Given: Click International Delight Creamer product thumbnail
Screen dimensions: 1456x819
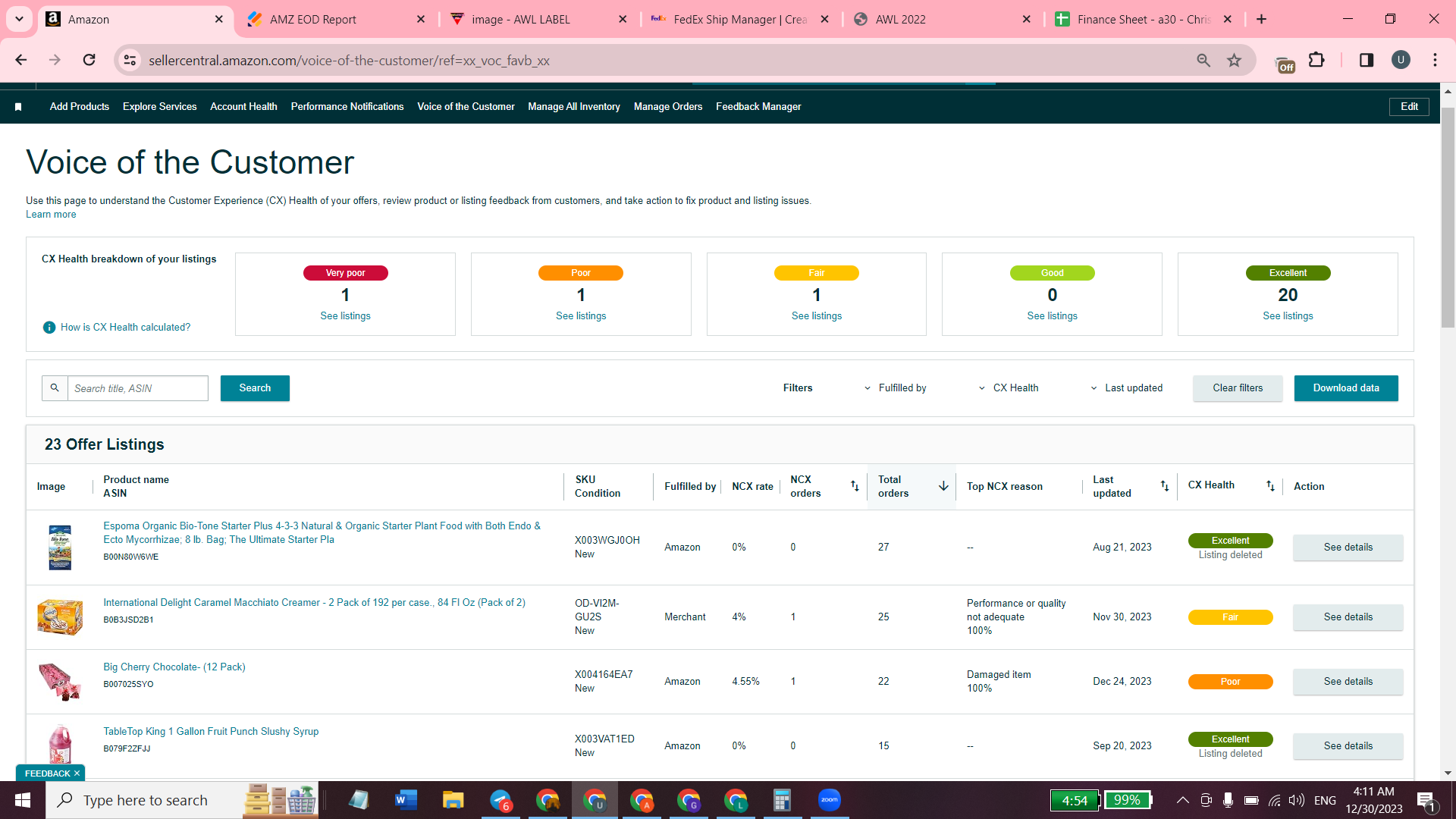Looking at the screenshot, I should (60, 617).
